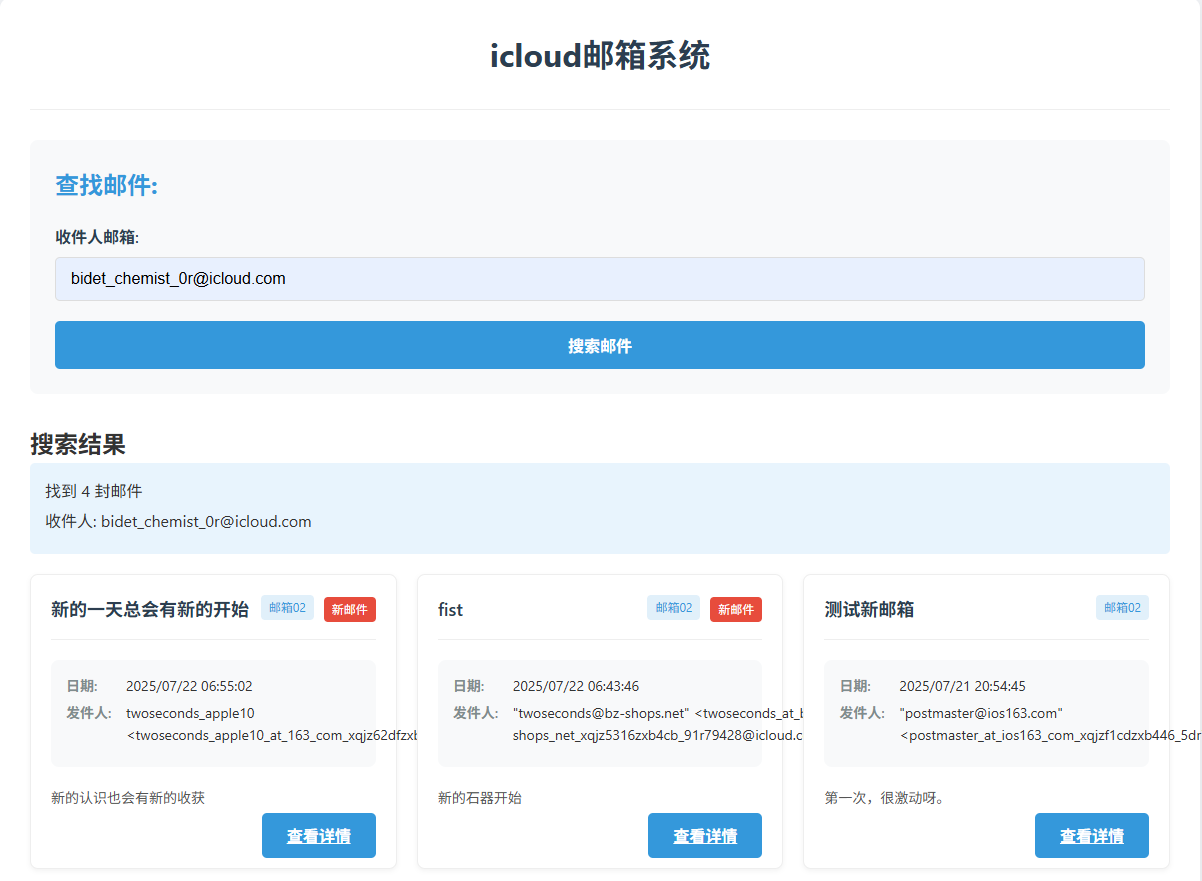Click the preview text 新的石器开始
Image resolution: width=1202 pixels, height=881 pixels.
(x=480, y=798)
